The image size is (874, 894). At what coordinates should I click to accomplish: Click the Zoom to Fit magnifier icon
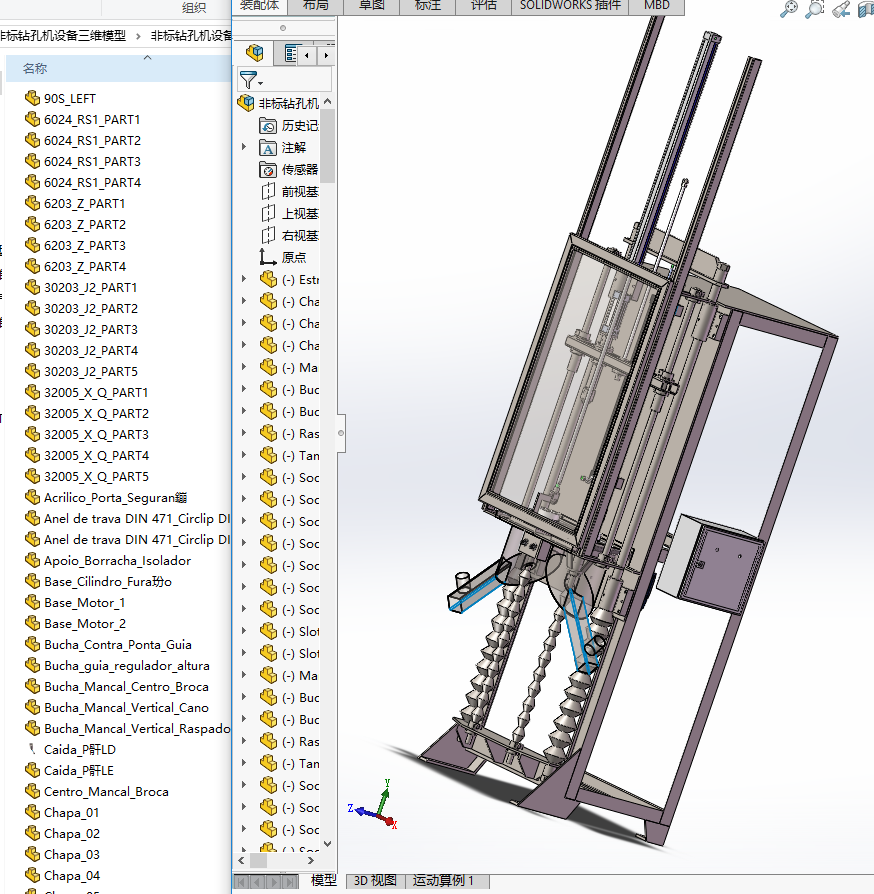click(x=790, y=9)
